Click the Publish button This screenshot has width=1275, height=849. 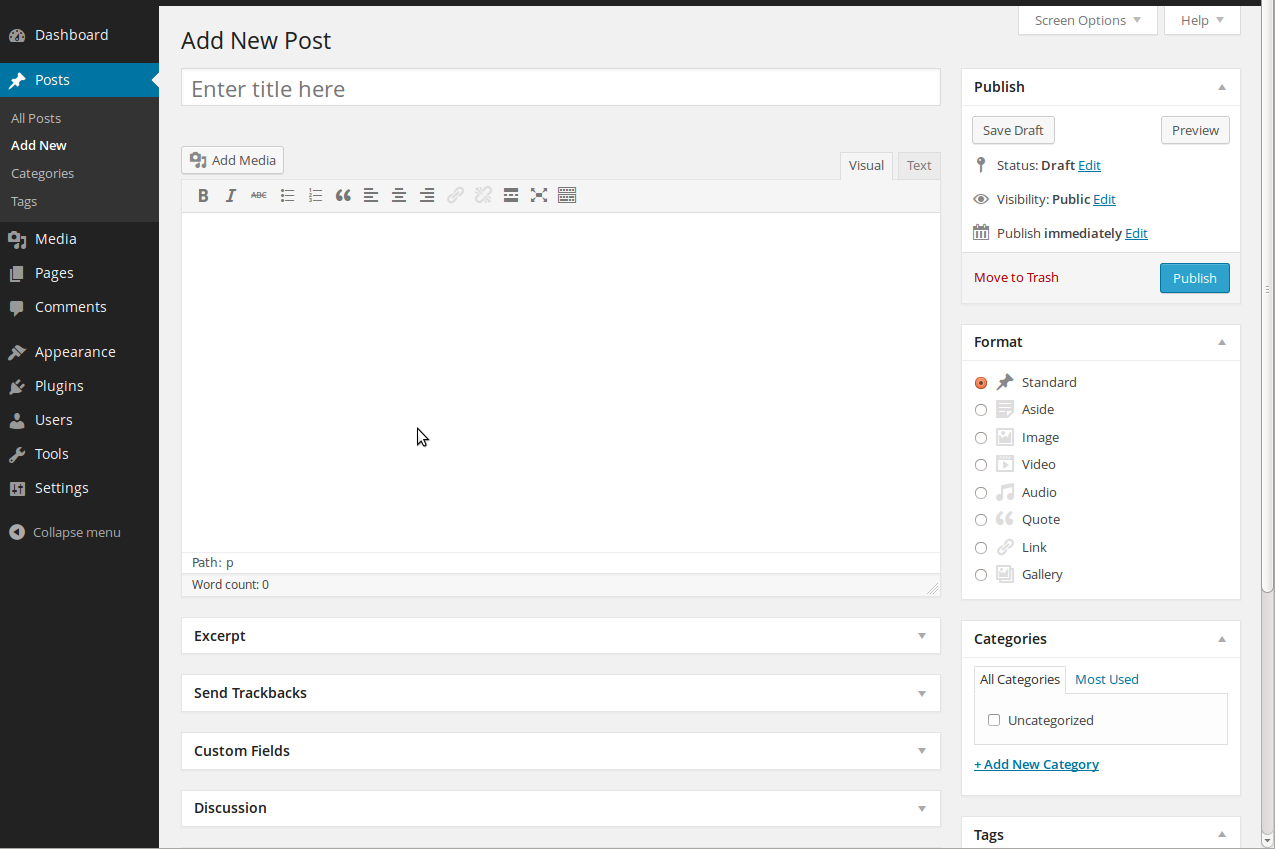tap(1194, 278)
